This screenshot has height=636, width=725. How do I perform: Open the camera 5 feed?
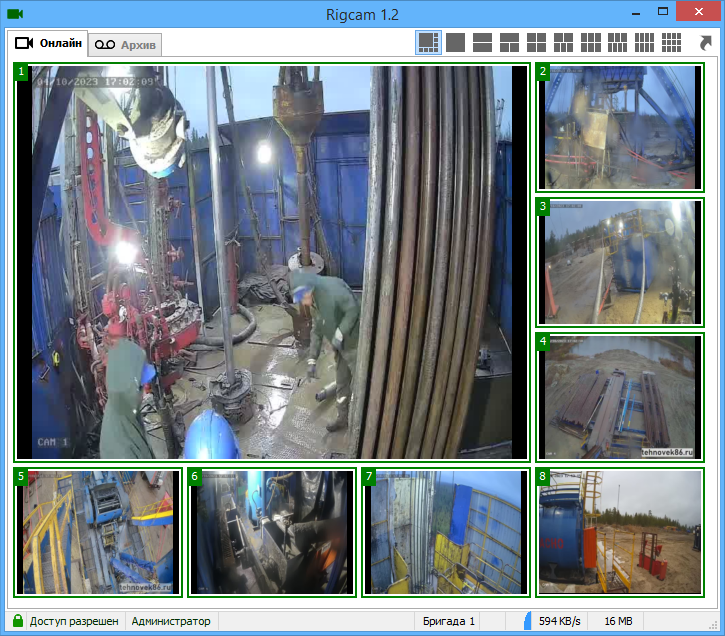(x=98, y=533)
